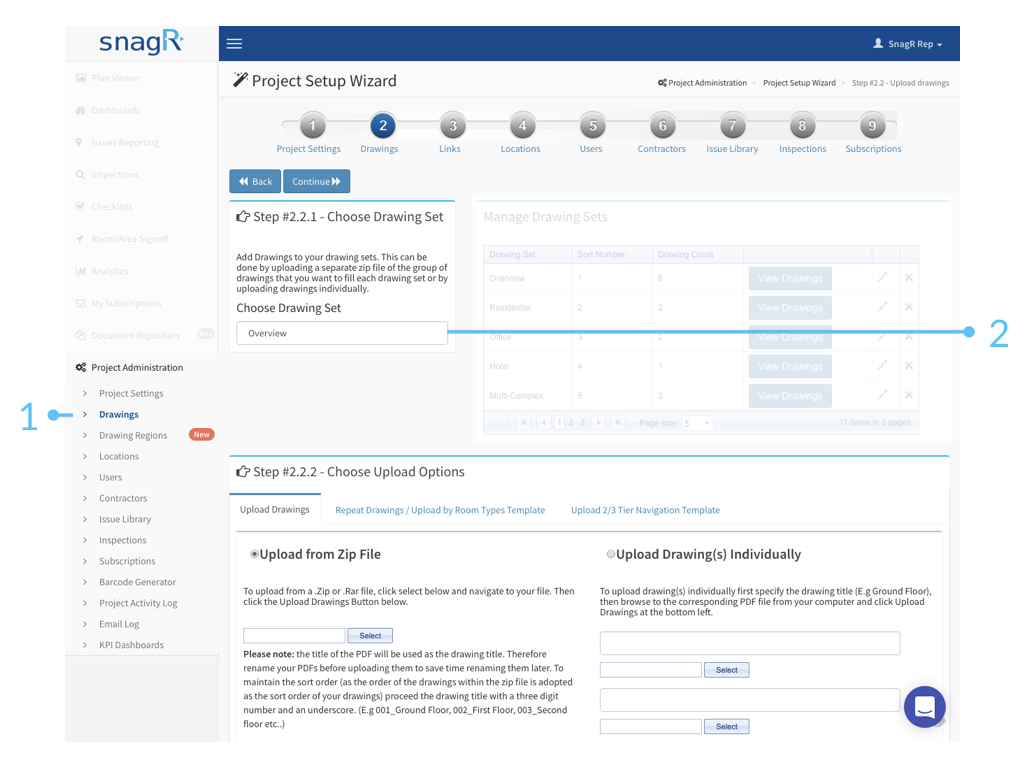Click the Subscriptions wizard step label
Screen dimensions: 1024x768
[873, 149]
